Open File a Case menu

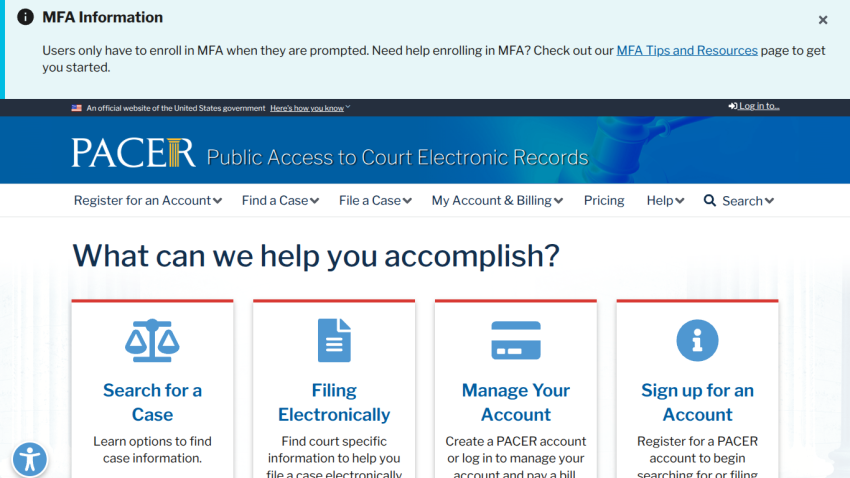pyautogui.click(x=375, y=201)
